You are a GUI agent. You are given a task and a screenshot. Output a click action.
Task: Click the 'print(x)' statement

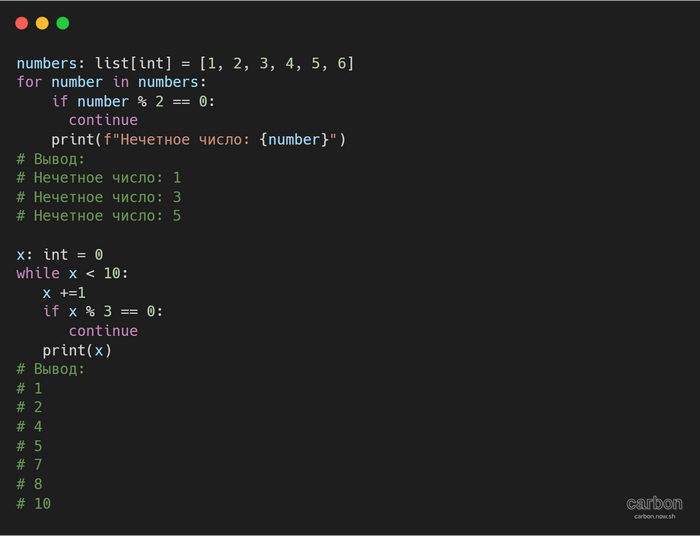pos(77,350)
